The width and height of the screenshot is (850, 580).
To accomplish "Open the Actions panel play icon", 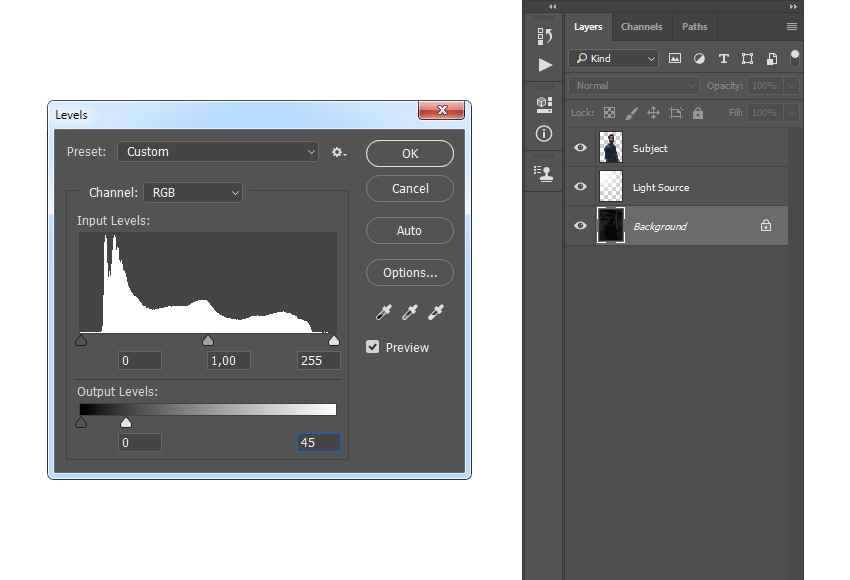I will 544,65.
